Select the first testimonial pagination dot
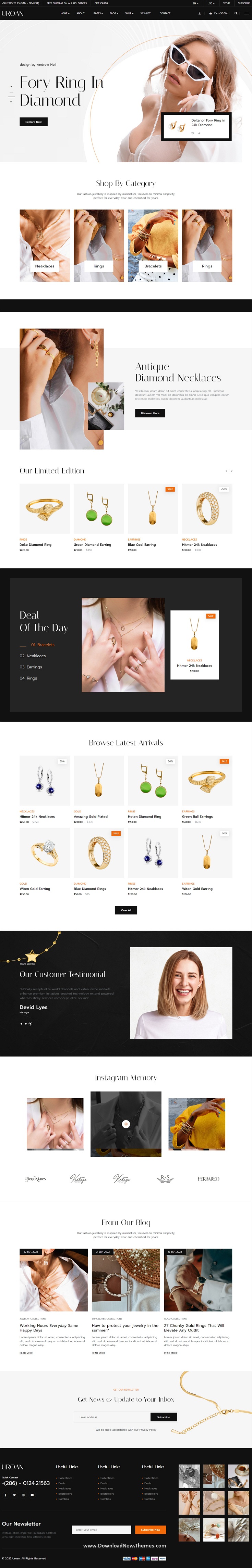Viewport: 252px width, 1568px height. (x=21, y=1023)
